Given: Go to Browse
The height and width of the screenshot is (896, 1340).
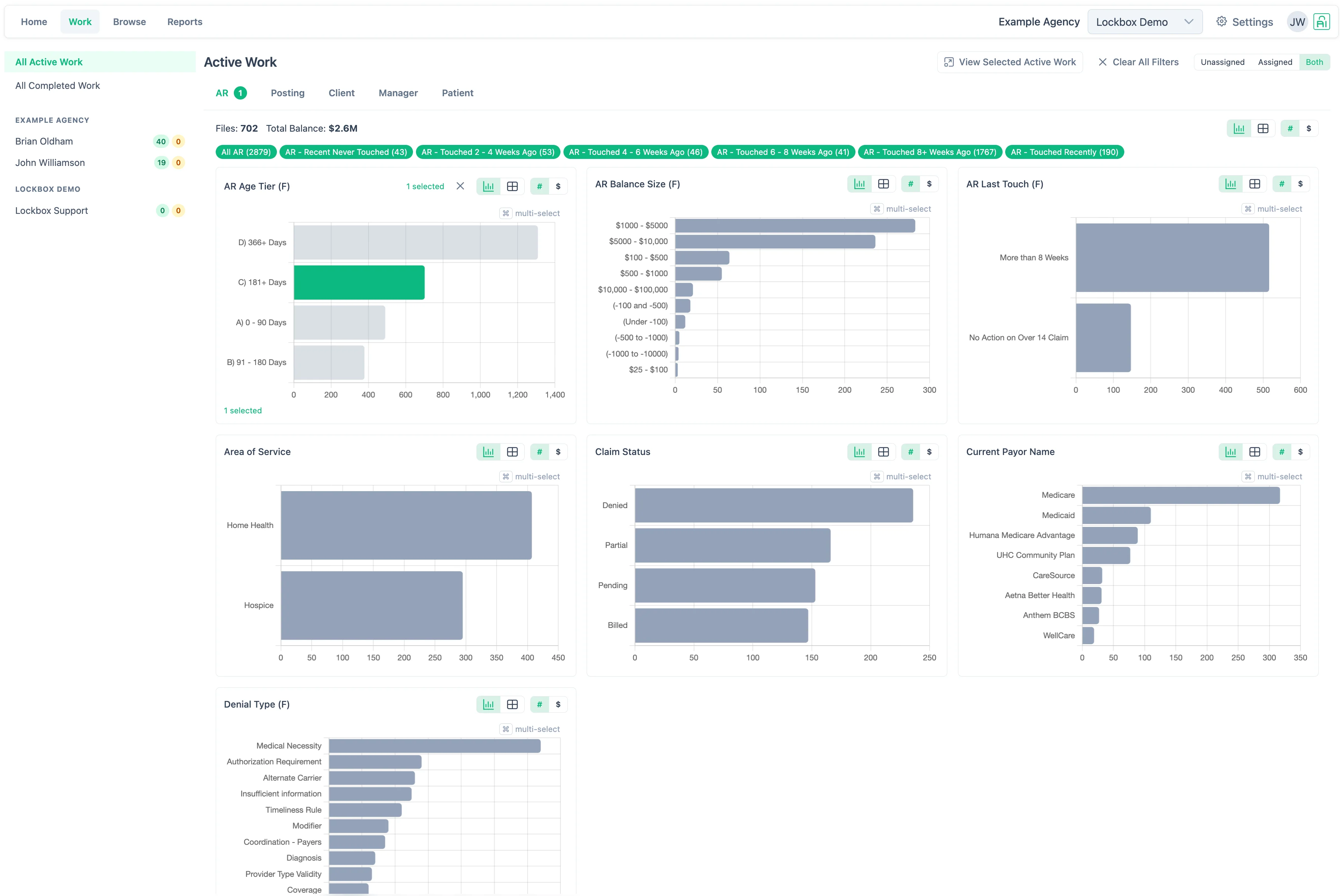Looking at the screenshot, I should click(129, 22).
